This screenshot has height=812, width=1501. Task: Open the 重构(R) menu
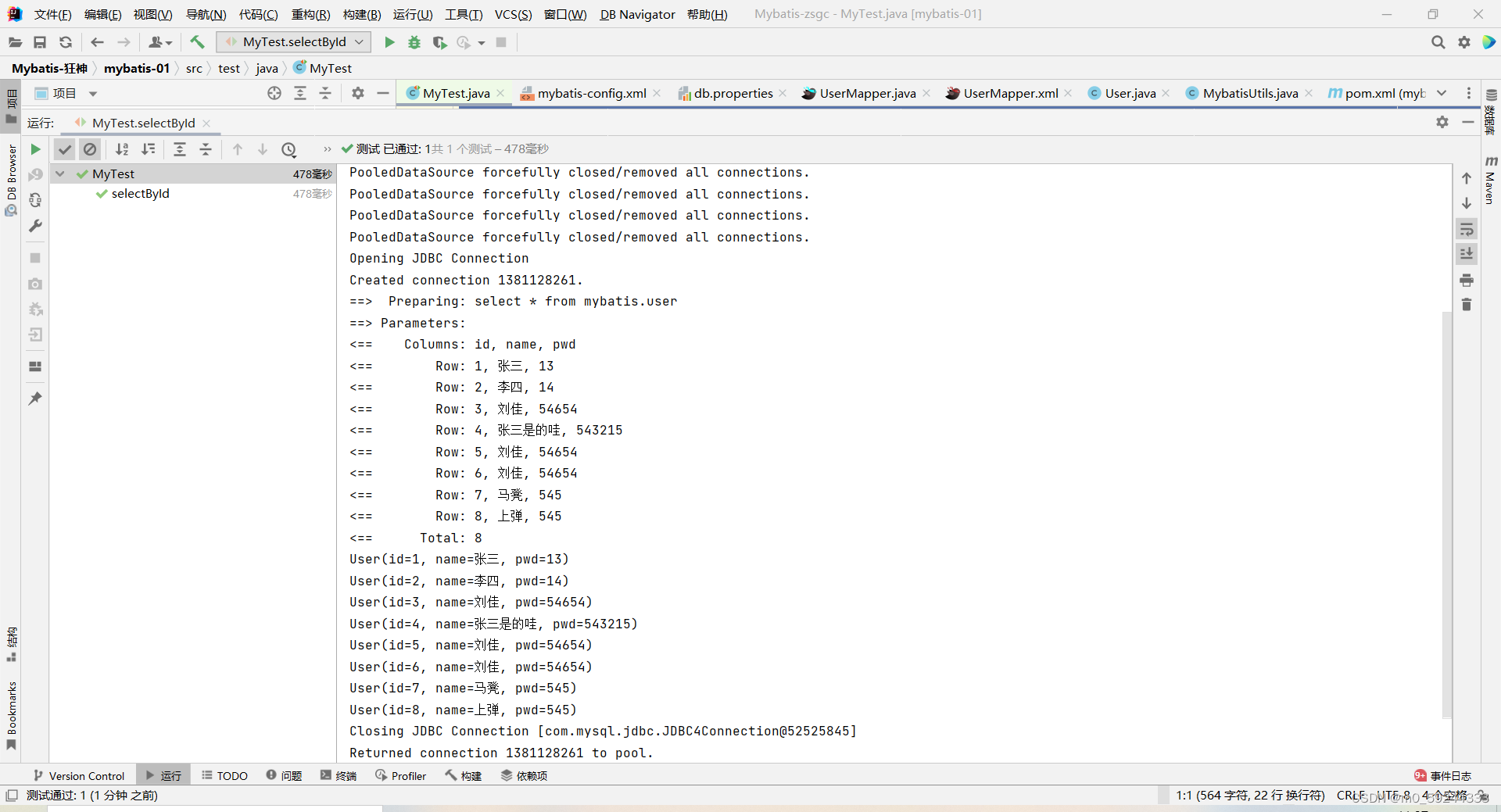pos(311,14)
